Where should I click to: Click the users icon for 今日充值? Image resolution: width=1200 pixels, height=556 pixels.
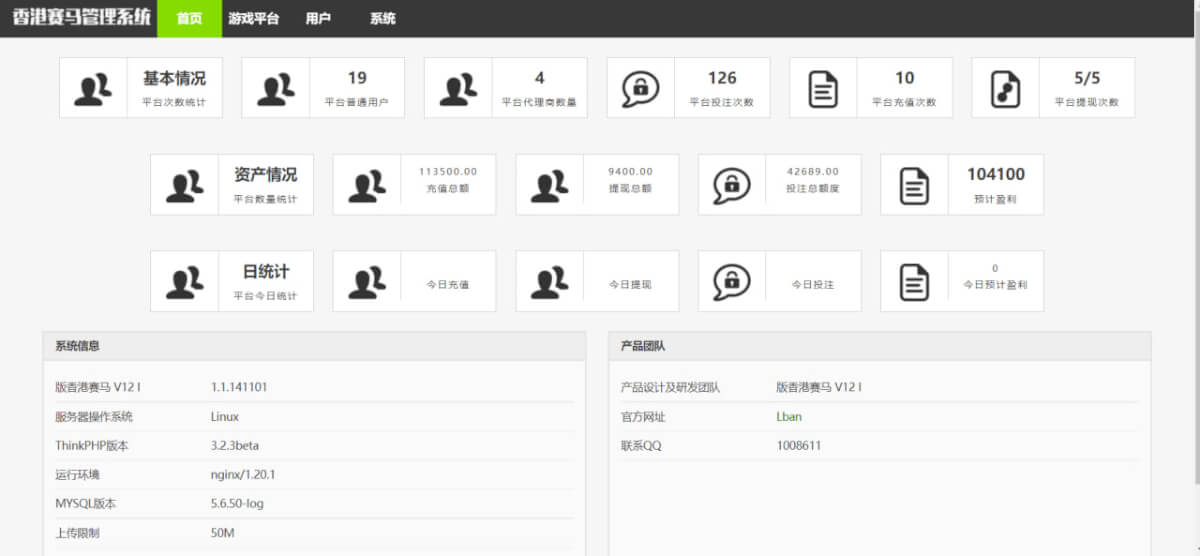[367, 281]
